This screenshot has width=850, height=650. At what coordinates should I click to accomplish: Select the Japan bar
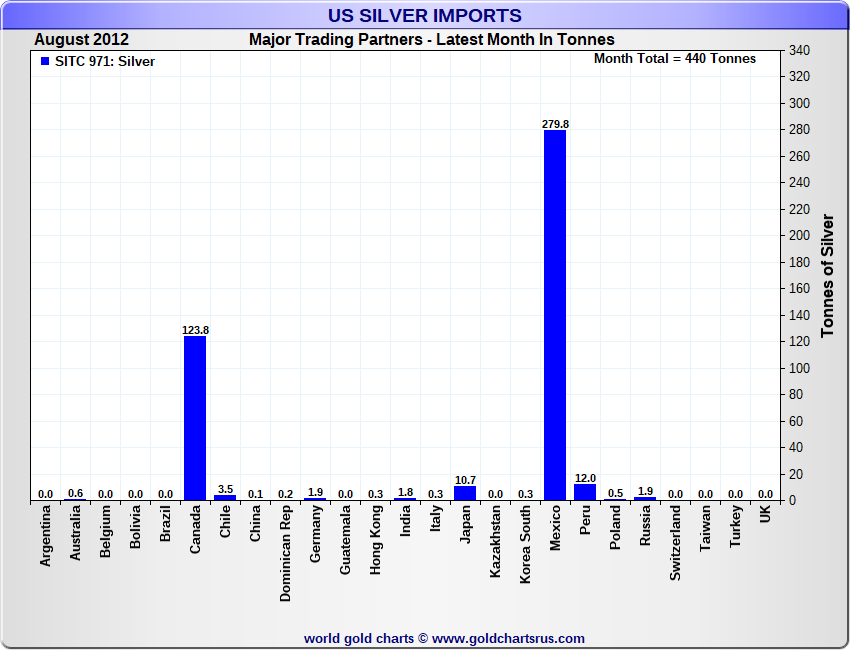pyautogui.click(x=465, y=493)
